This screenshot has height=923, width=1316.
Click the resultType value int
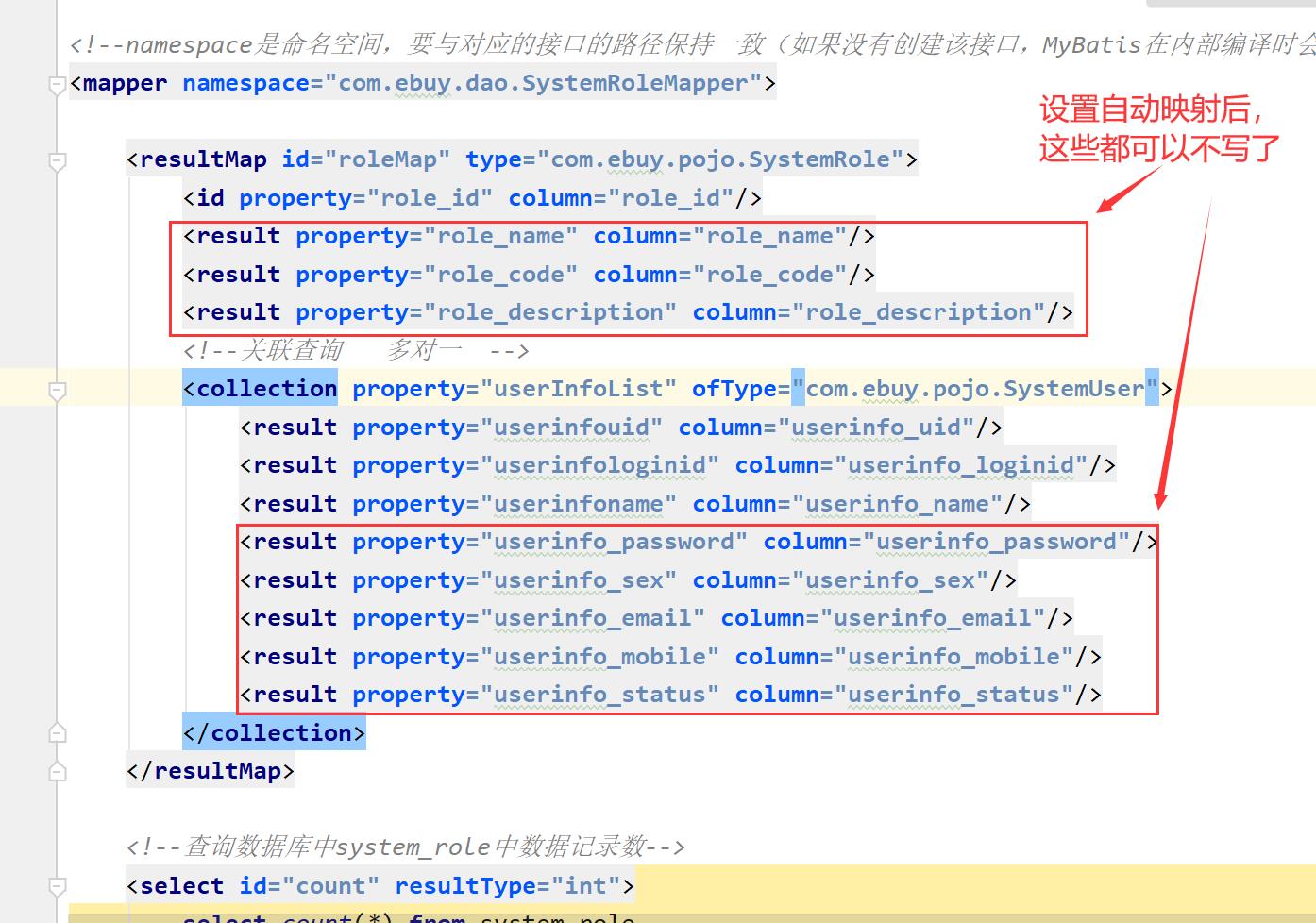(585, 886)
